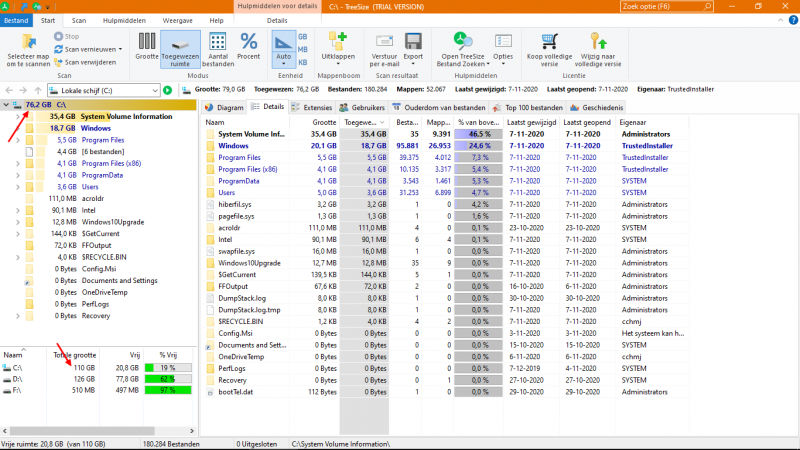Refresh with Scan vernieuwen
800x450 pixels.
tap(88, 49)
